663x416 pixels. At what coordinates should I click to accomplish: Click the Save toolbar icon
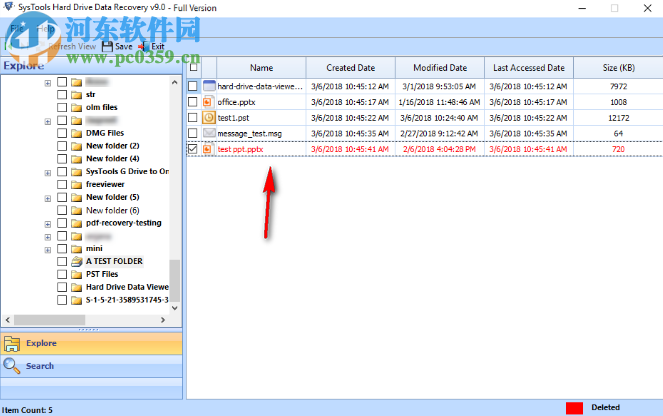coord(107,47)
